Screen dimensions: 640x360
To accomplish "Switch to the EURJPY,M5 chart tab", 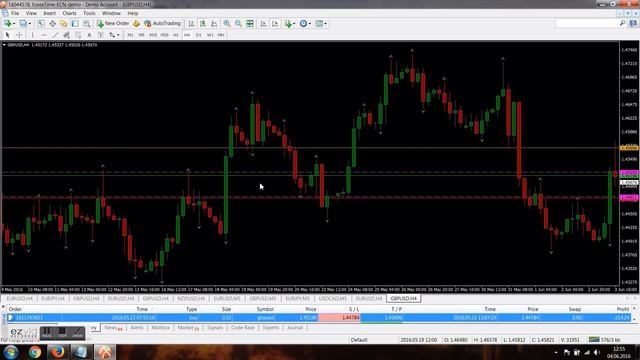I will tap(298, 299).
